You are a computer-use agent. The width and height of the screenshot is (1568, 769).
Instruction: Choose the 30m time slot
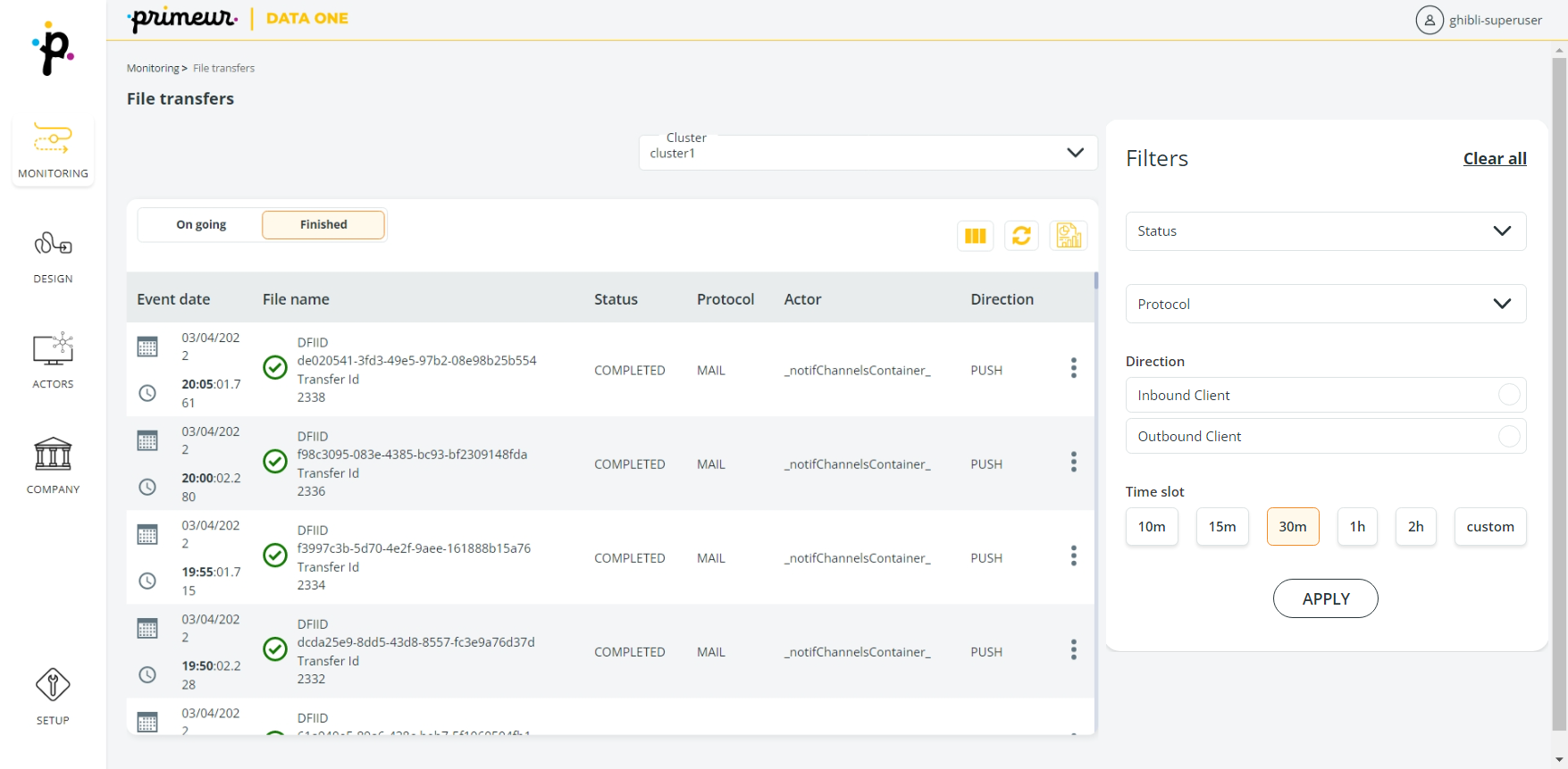[1293, 527]
